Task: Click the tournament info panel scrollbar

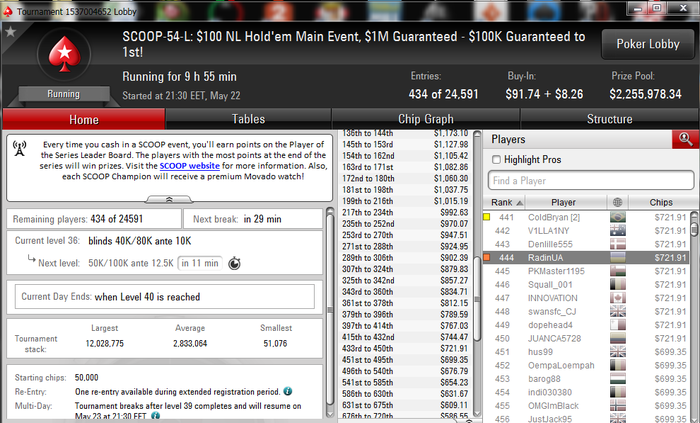Action: tap(330, 312)
